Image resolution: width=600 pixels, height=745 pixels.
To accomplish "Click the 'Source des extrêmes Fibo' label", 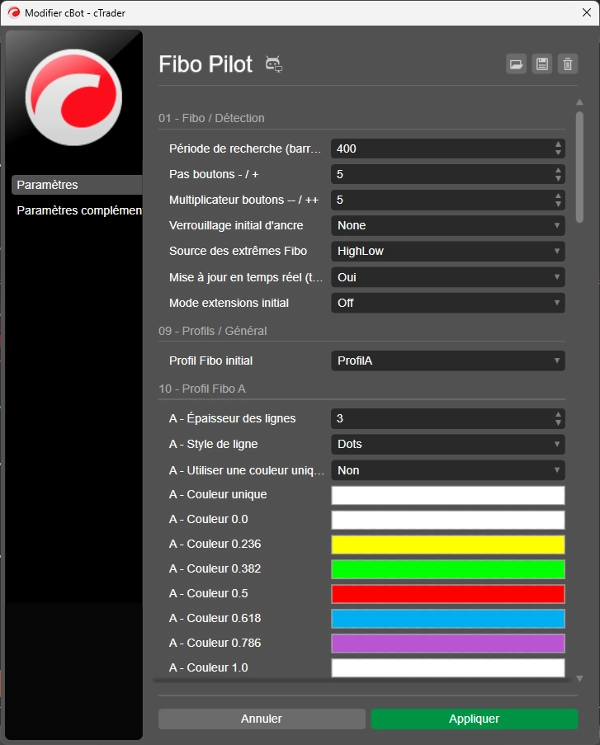I will click(238, 251).
